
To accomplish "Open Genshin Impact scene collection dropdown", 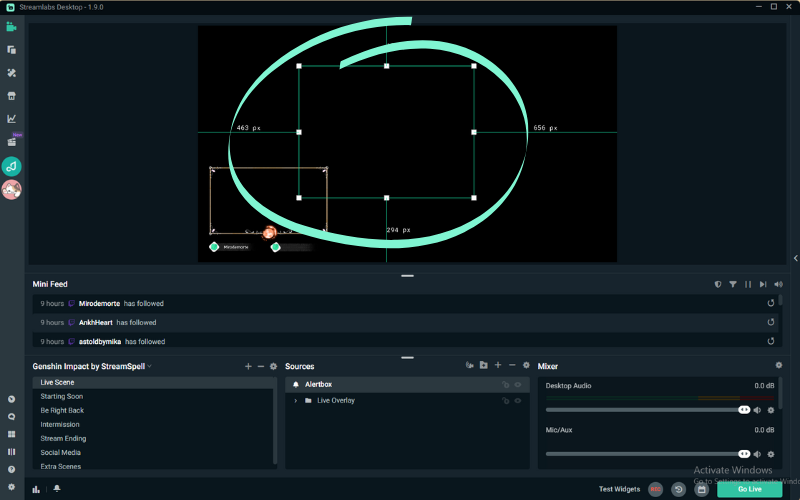I will (92, 366).
